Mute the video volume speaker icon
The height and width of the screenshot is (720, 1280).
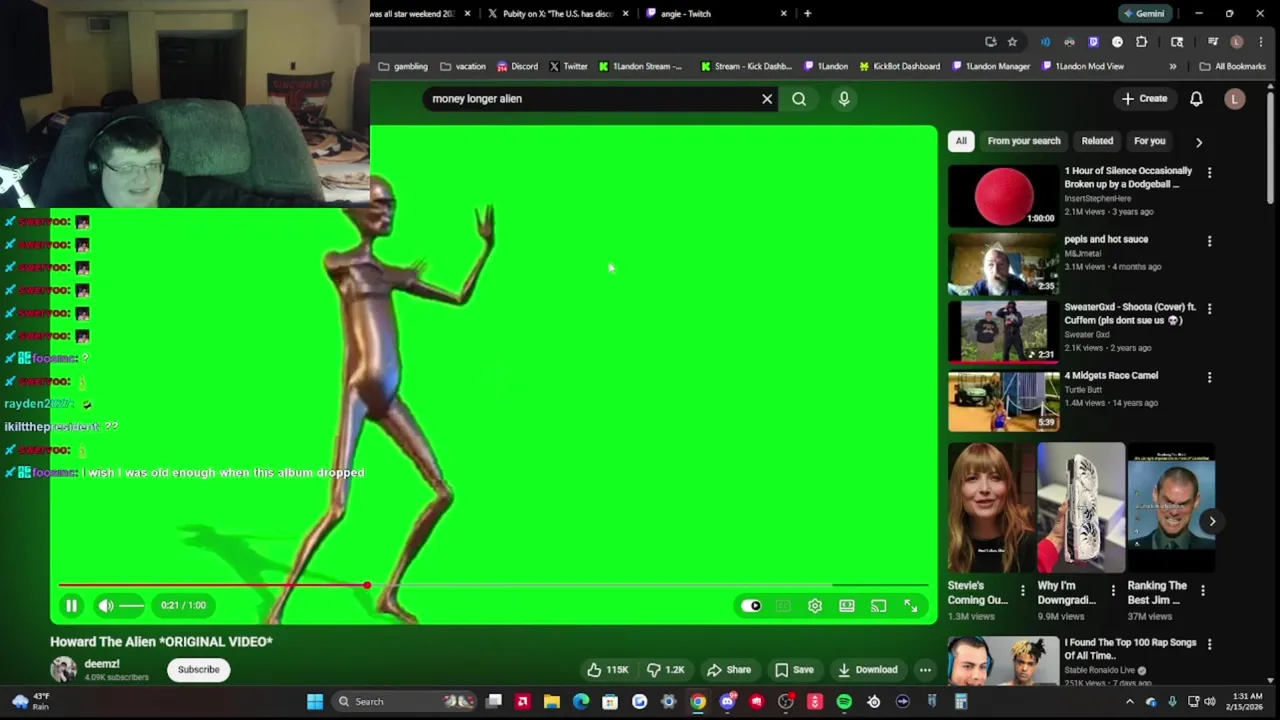click(106, 605)
